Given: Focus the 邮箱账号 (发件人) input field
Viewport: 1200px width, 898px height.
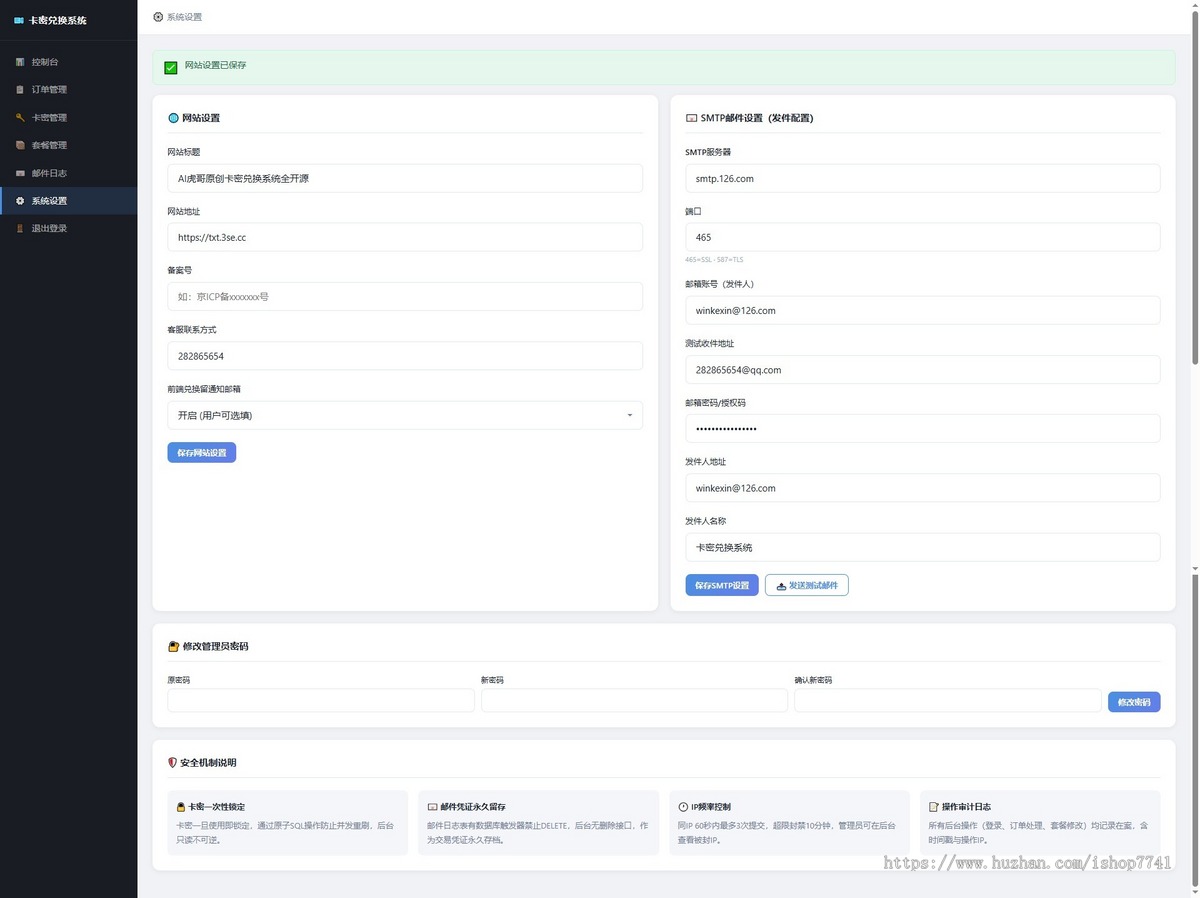Looking at the screenshot, I should click(x=923, y=310).
